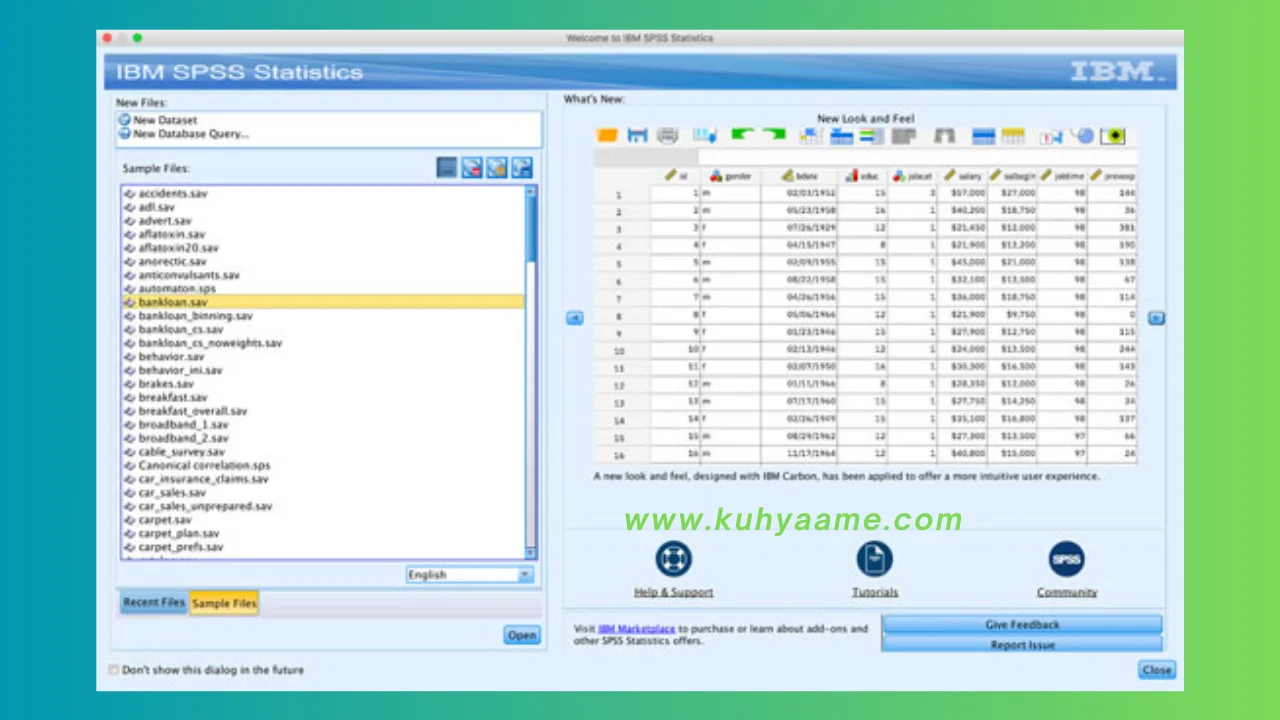Click scroll-up arrow of sample files list
The image size is (1280, 720).
click(531, 191)
